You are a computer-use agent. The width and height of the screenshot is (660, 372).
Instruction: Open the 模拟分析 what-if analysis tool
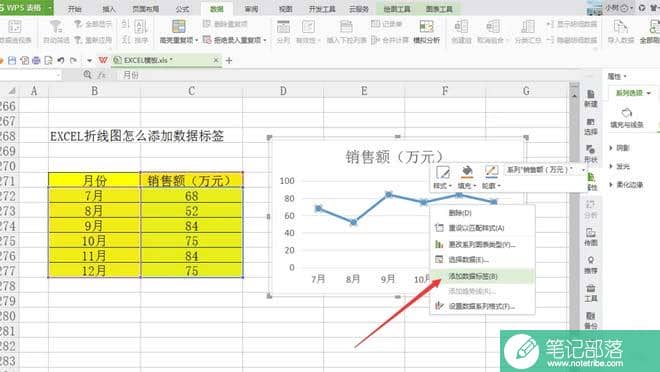426,32
